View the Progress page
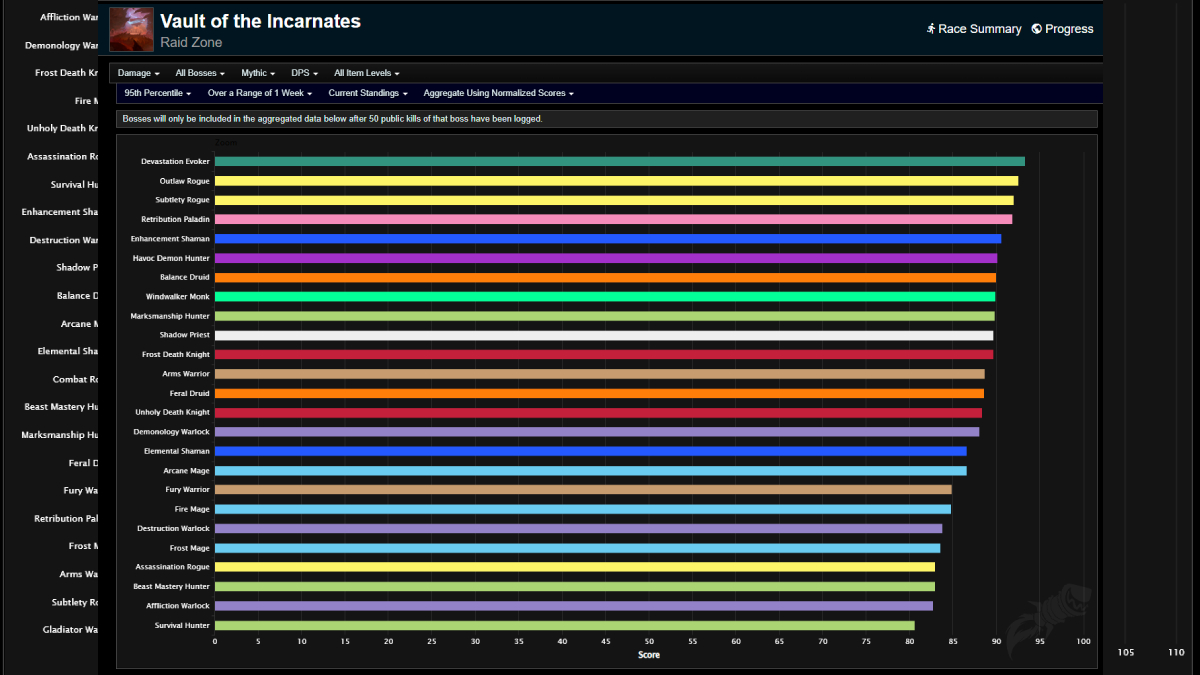This screenshot has height=675, width=1200. pyautogui.click(x=1069, y=29)
